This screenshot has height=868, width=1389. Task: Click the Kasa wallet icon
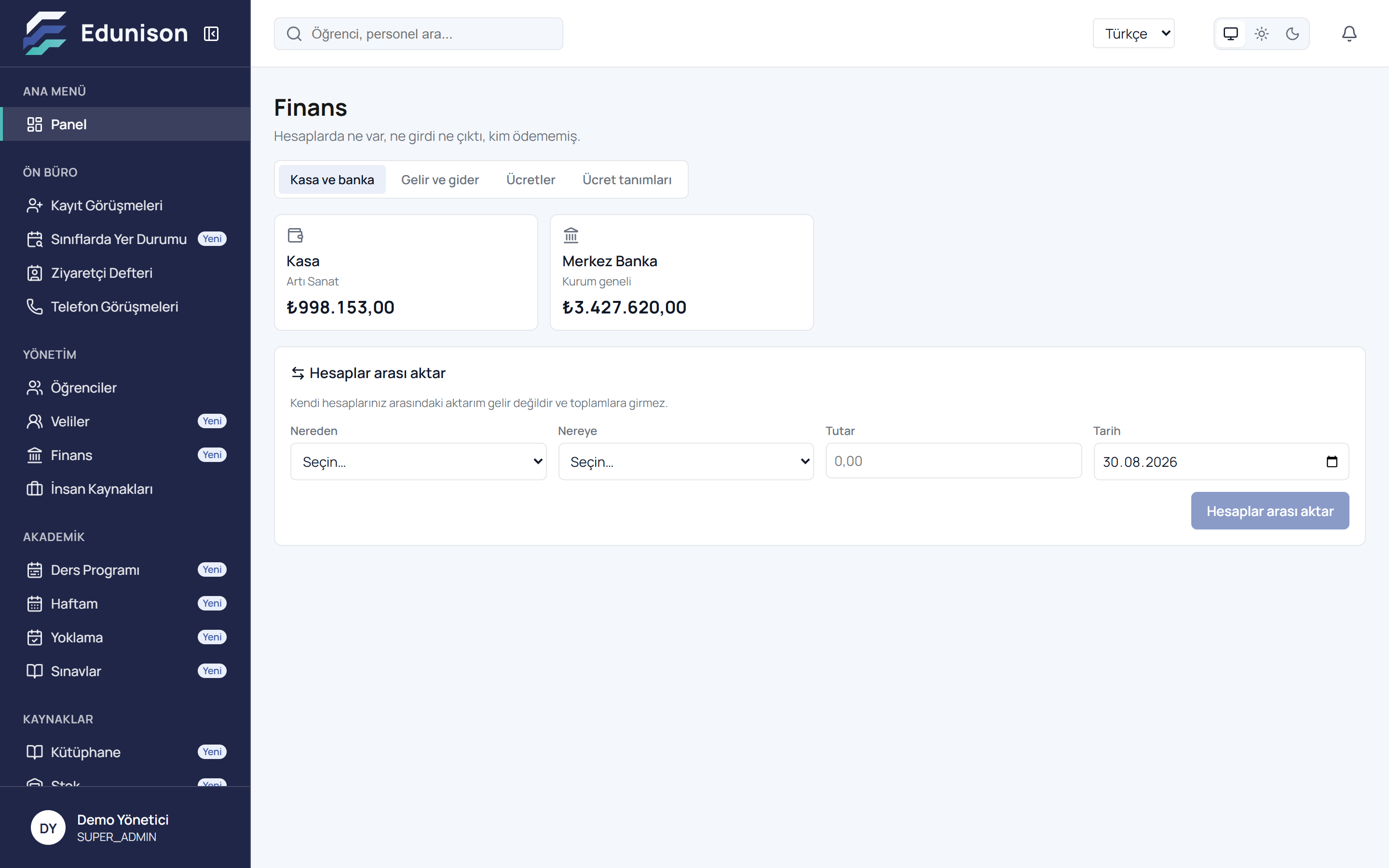click(x=296, y=235)
